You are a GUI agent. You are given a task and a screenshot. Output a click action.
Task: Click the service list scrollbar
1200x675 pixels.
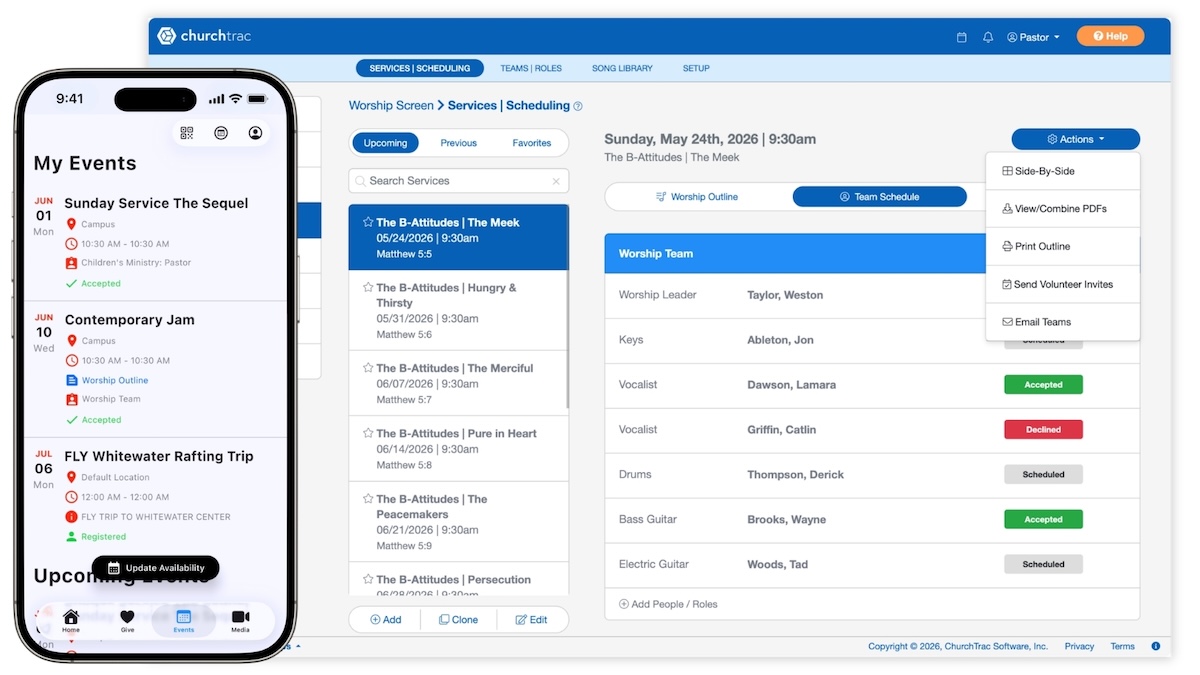point(567,306)
